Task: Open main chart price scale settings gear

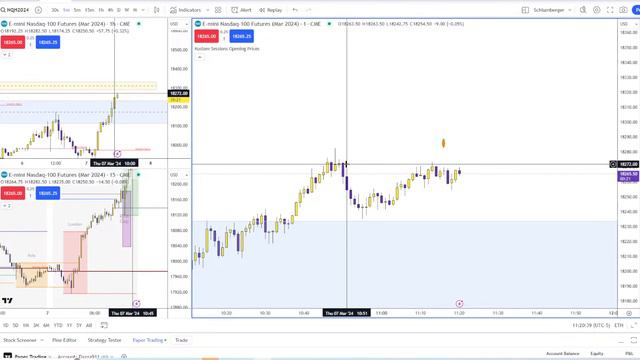Action: click(629, 313)
